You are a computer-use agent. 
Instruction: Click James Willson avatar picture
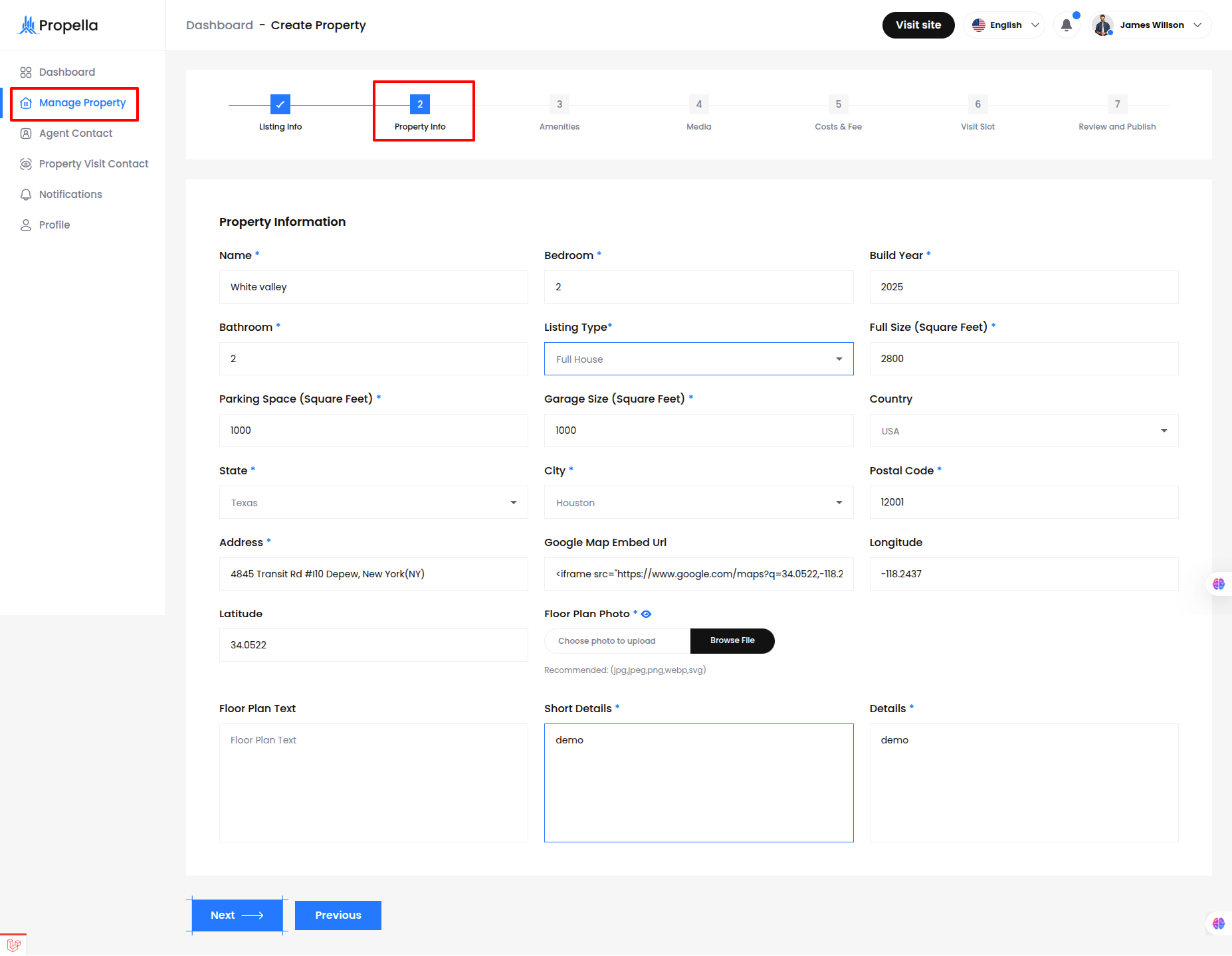point(1103,25)
